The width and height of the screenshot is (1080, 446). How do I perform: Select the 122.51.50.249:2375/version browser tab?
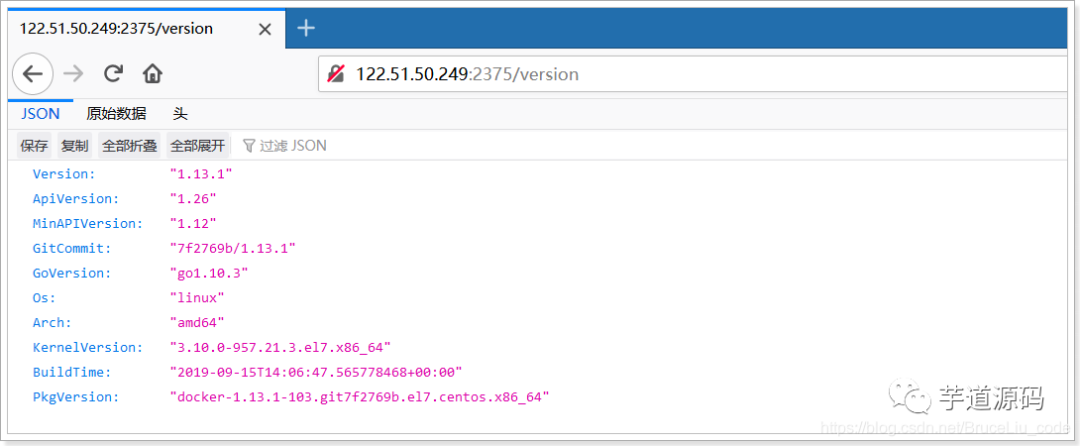(146, 29)
